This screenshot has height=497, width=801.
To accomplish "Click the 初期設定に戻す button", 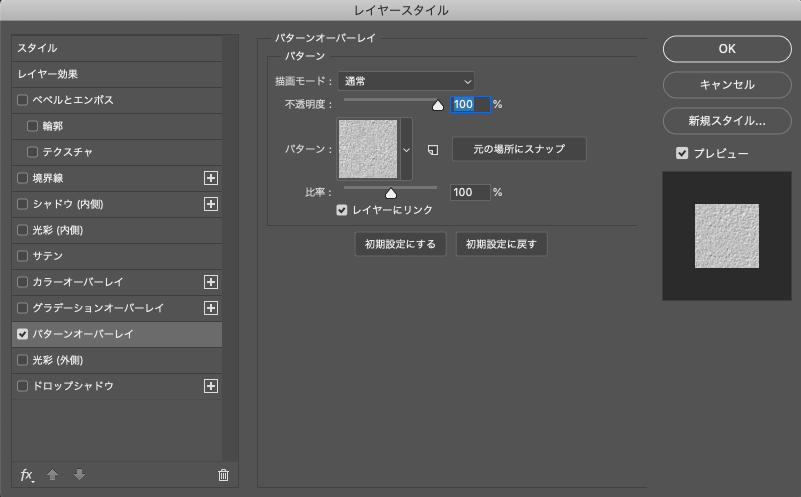I will pyautogui.click(x=501, y=244).
